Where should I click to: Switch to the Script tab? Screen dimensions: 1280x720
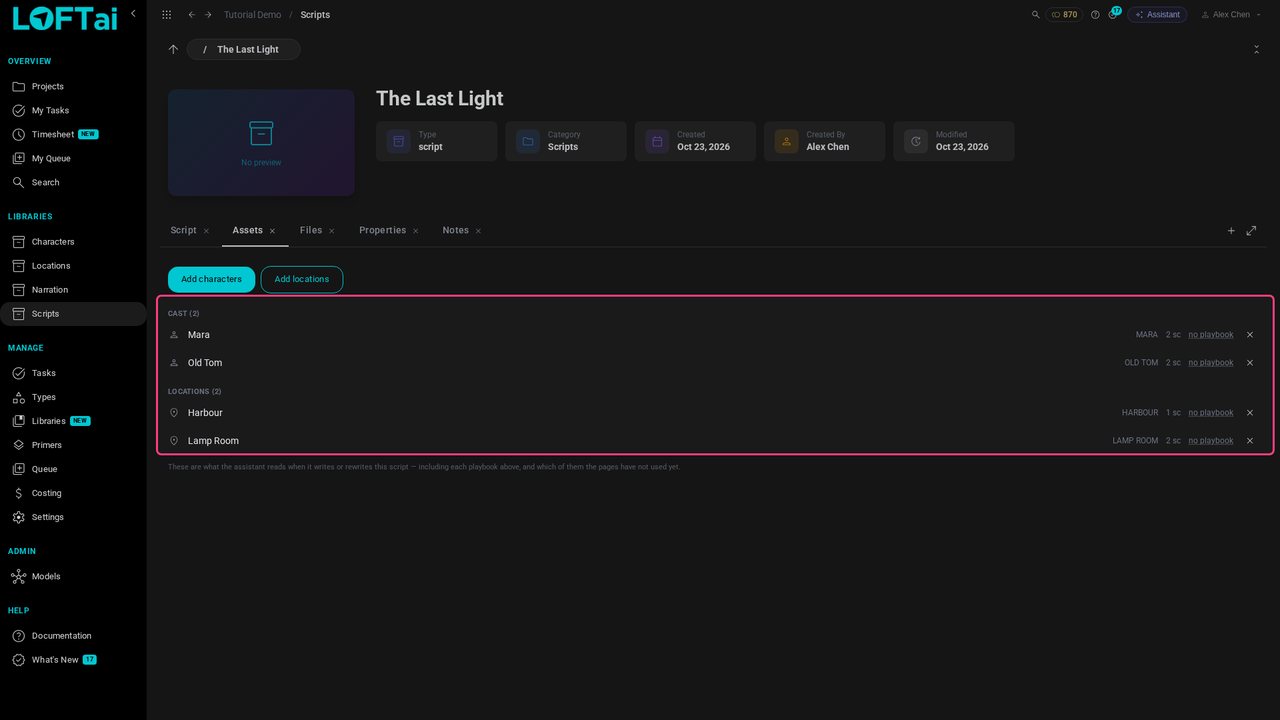183,230
